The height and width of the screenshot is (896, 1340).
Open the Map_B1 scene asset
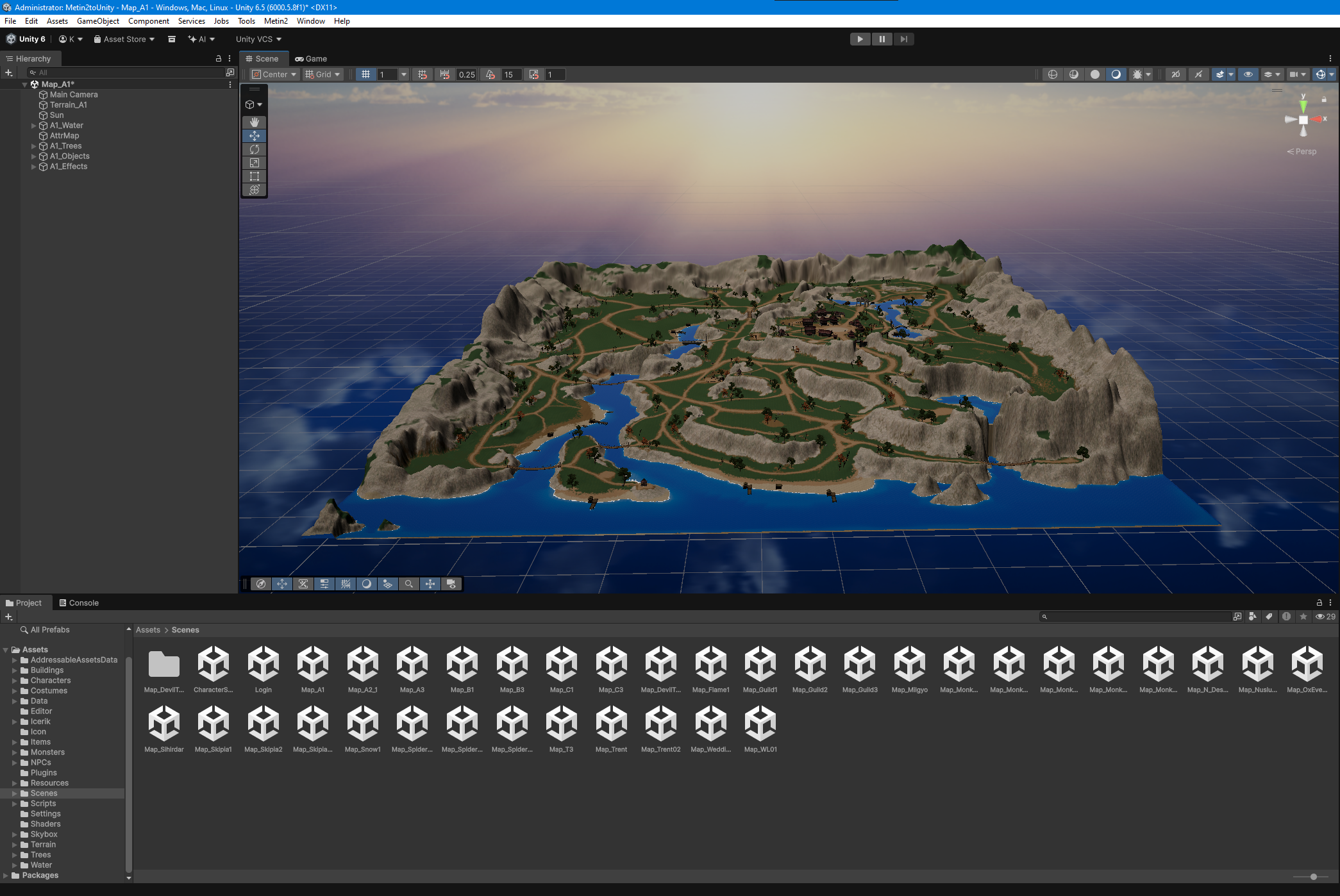(x=462, y=670)
